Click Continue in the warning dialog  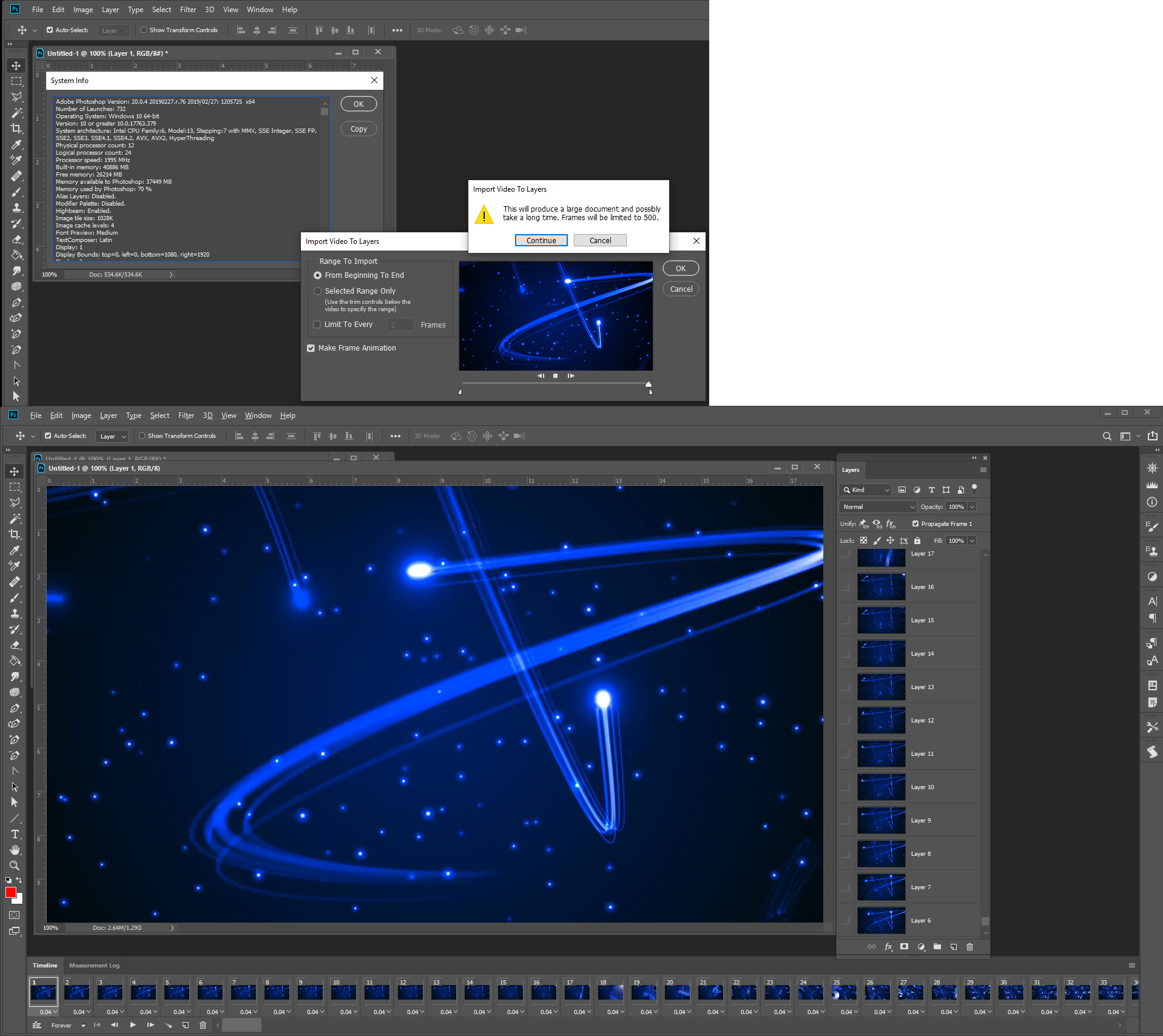(541, 240)
